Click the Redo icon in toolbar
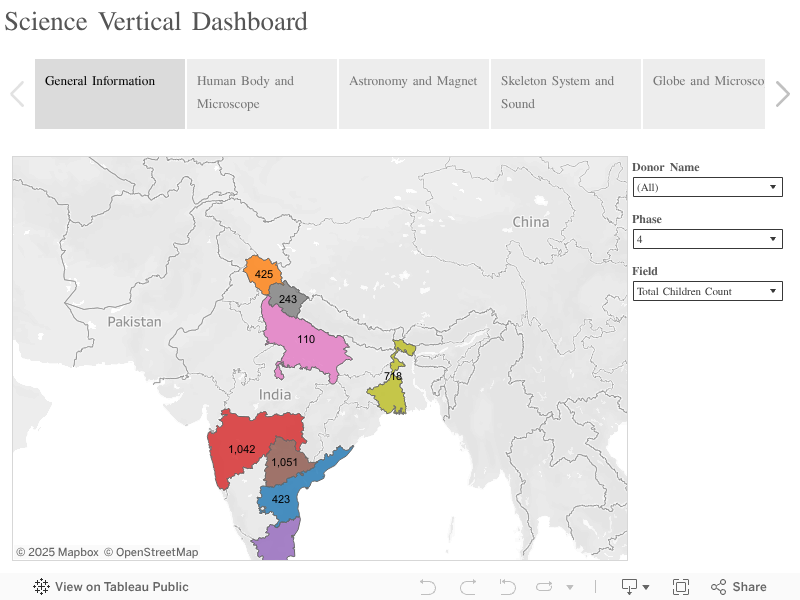 click(467, 587)
